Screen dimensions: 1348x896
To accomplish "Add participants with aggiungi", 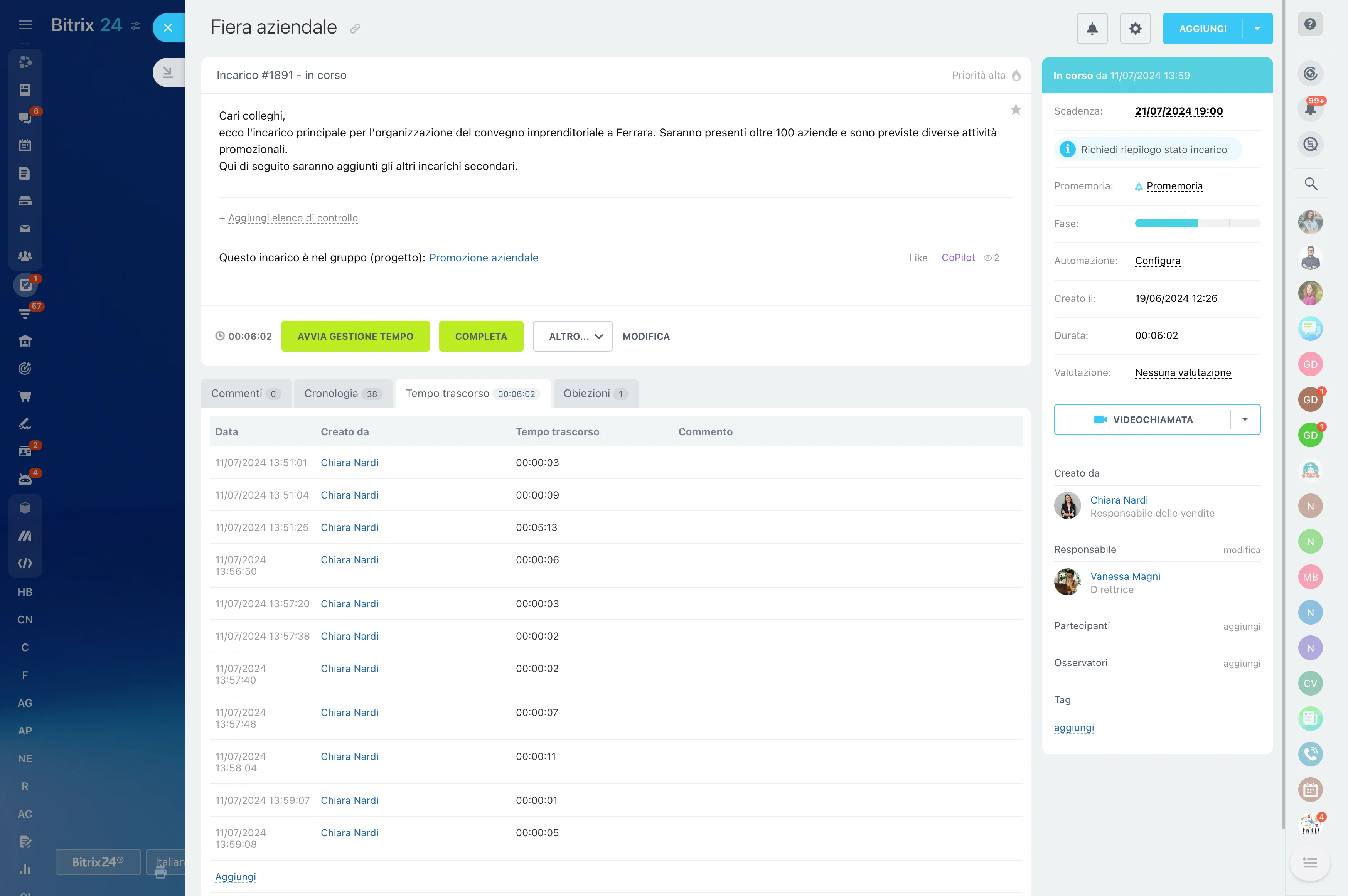I will point(1242,626).
